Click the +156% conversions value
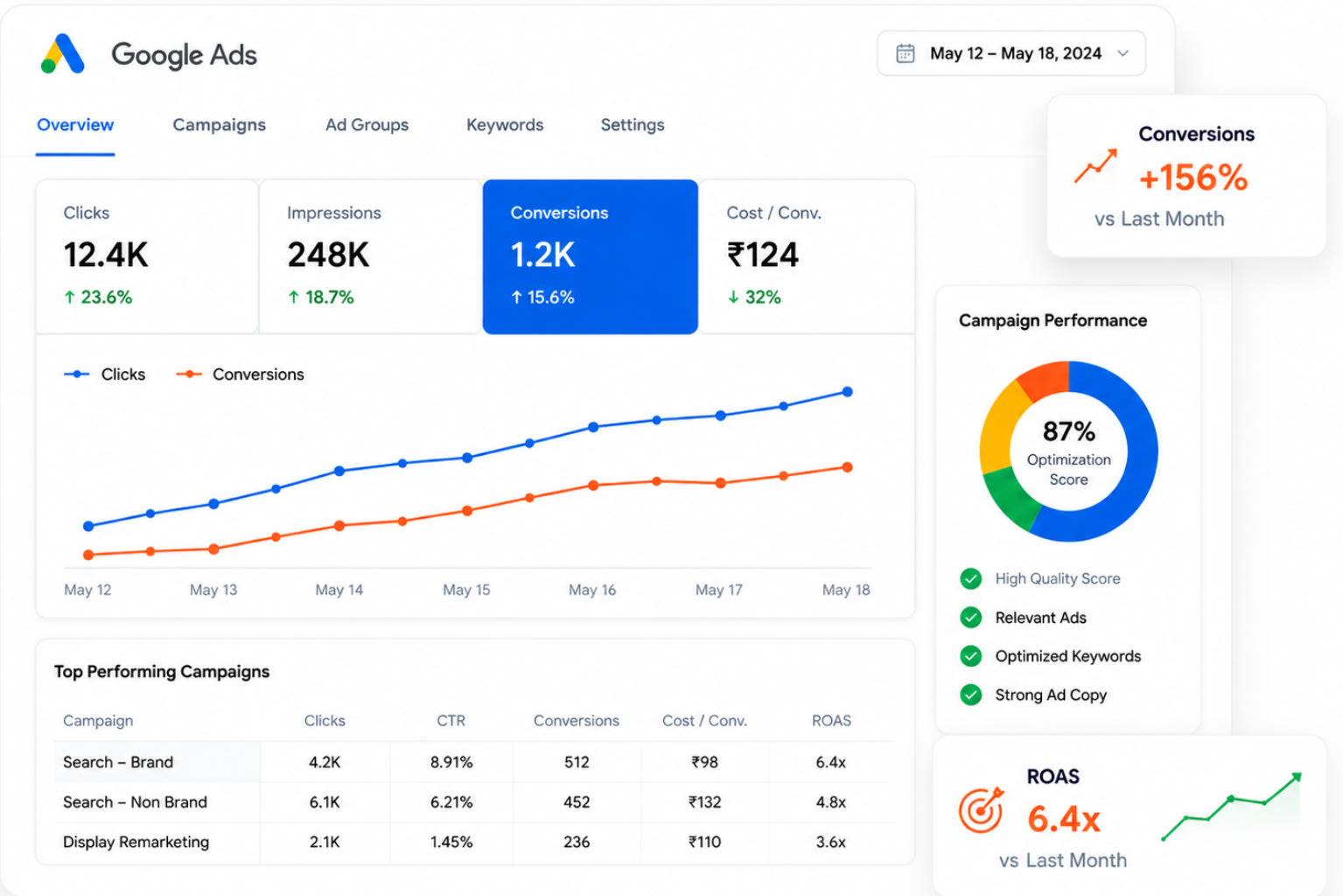Image resolution: width=1343 pixels, height=896 pixels. click(1193, 178)
